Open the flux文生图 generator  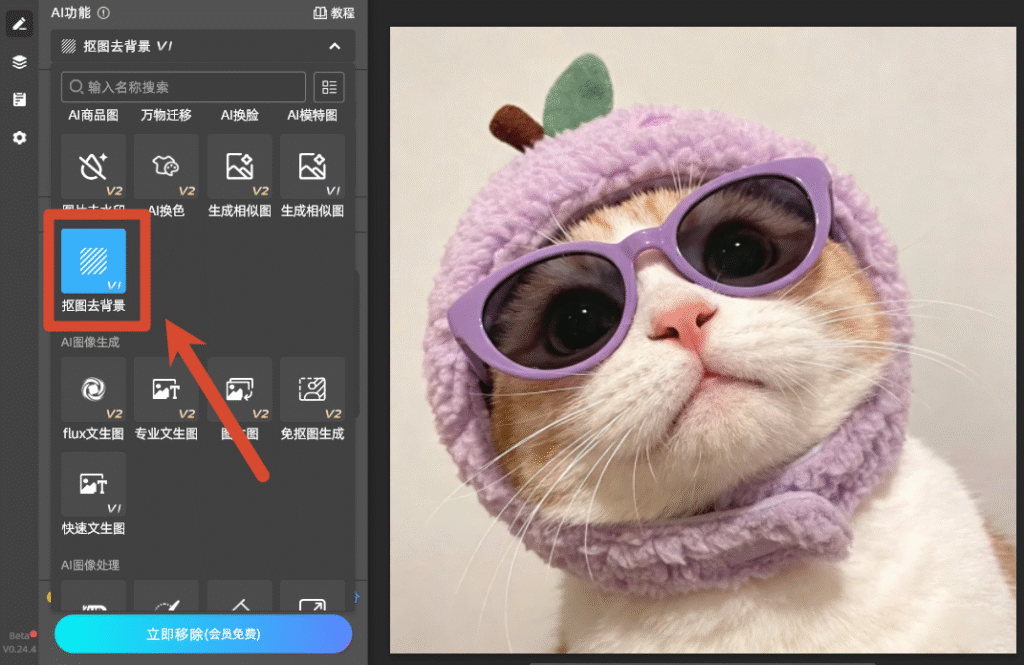coord(93,389)
